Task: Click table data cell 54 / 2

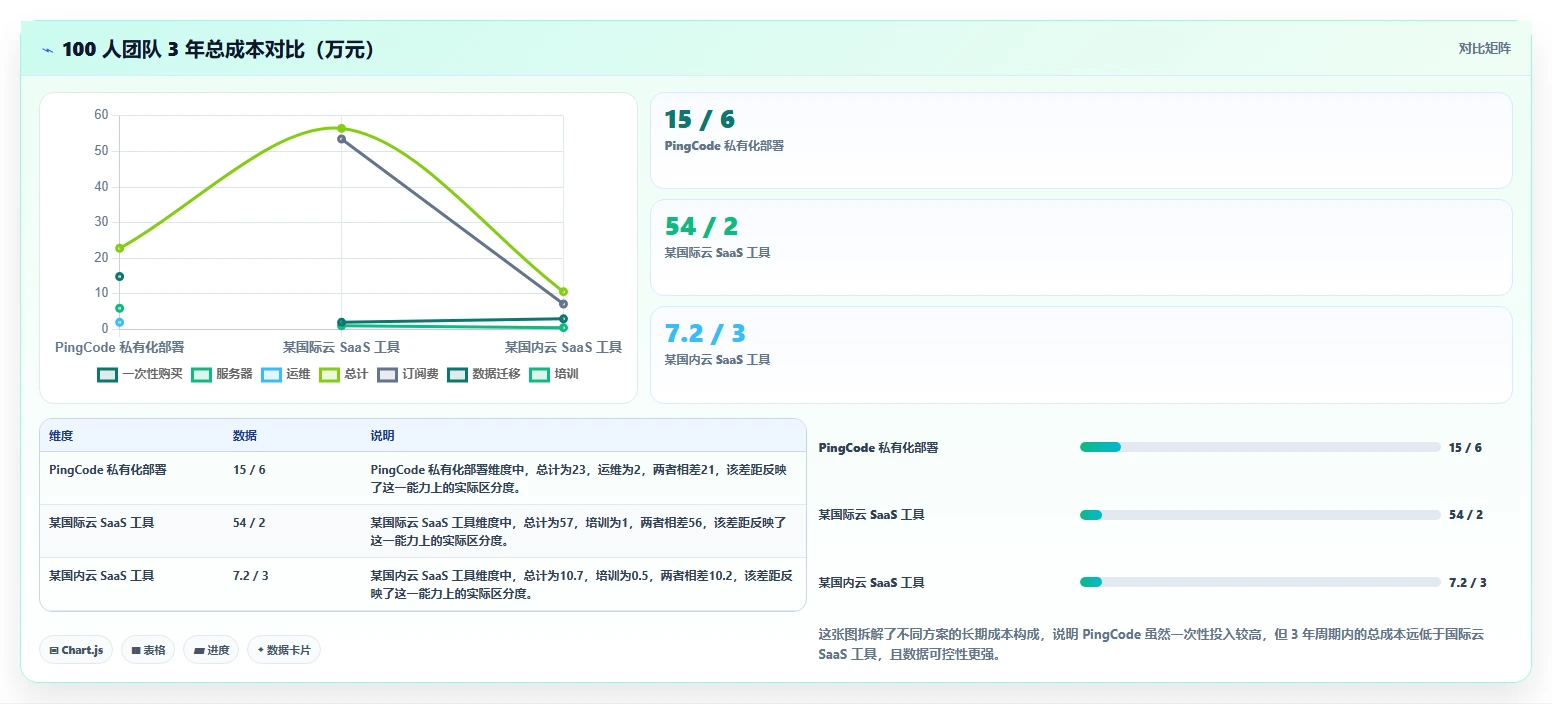Action: pyautogui.click(x=249, y=522)
